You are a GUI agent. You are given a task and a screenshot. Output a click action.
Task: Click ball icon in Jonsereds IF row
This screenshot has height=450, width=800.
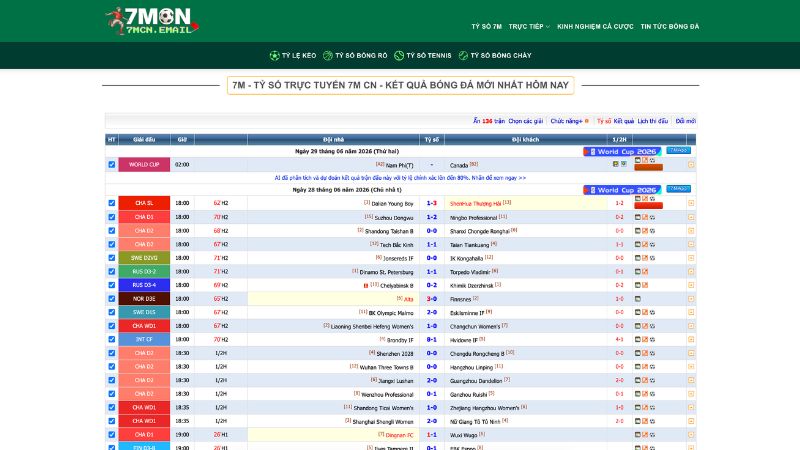coord(652,258)
